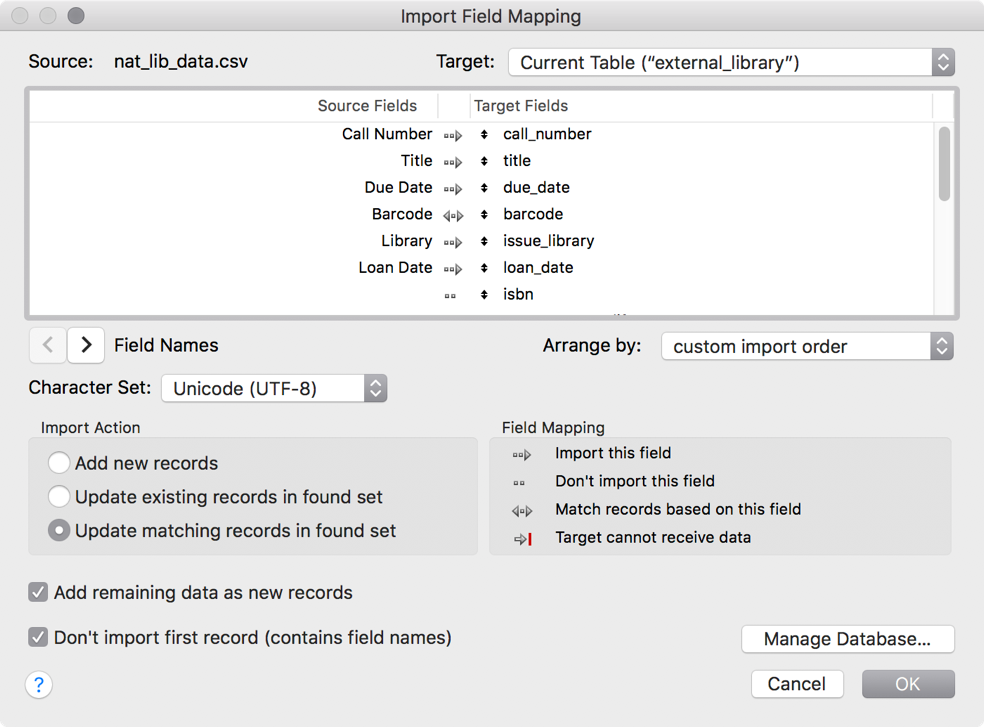Toggle mapping arrow for Loan Date row
The image size is (984, 727).
[452, 269]
